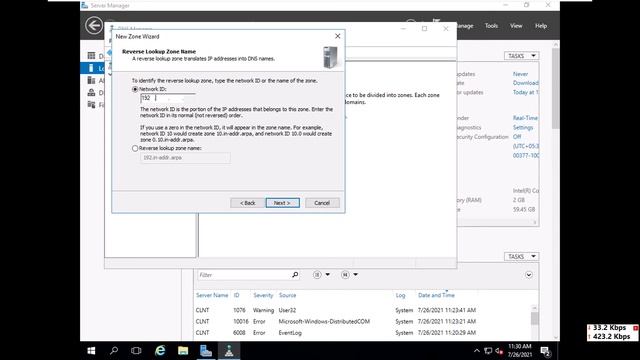The height and width of the screenshot is (360, 640).
Task: Click the reverse lookup zone name field
Action: tap(185, 158)
